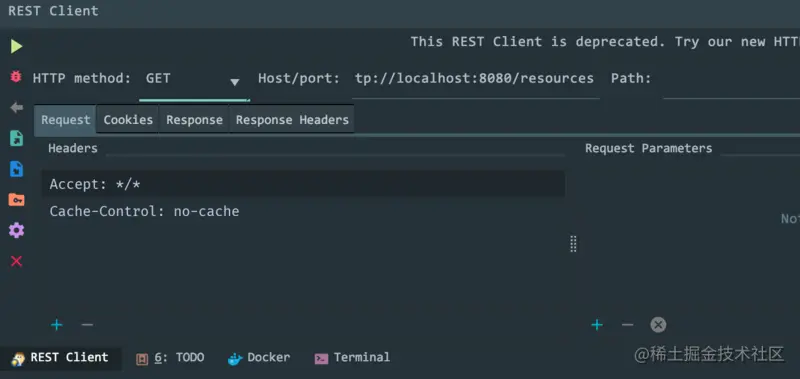Select the Accept header row
Viewport: 800px width, 379px height.
[303, 184]
